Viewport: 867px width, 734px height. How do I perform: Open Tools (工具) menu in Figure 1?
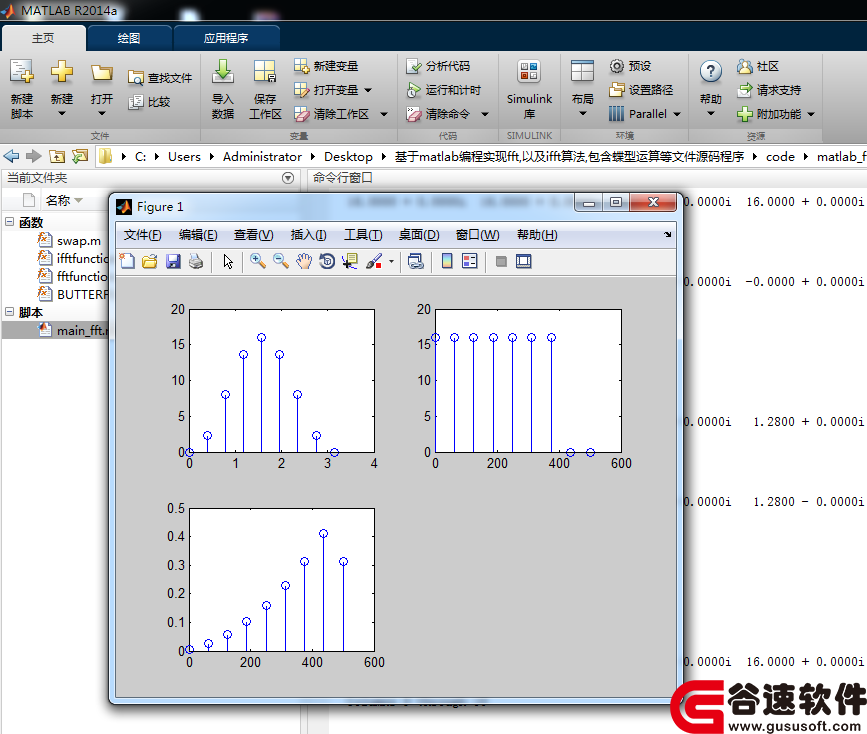[363, 235]
